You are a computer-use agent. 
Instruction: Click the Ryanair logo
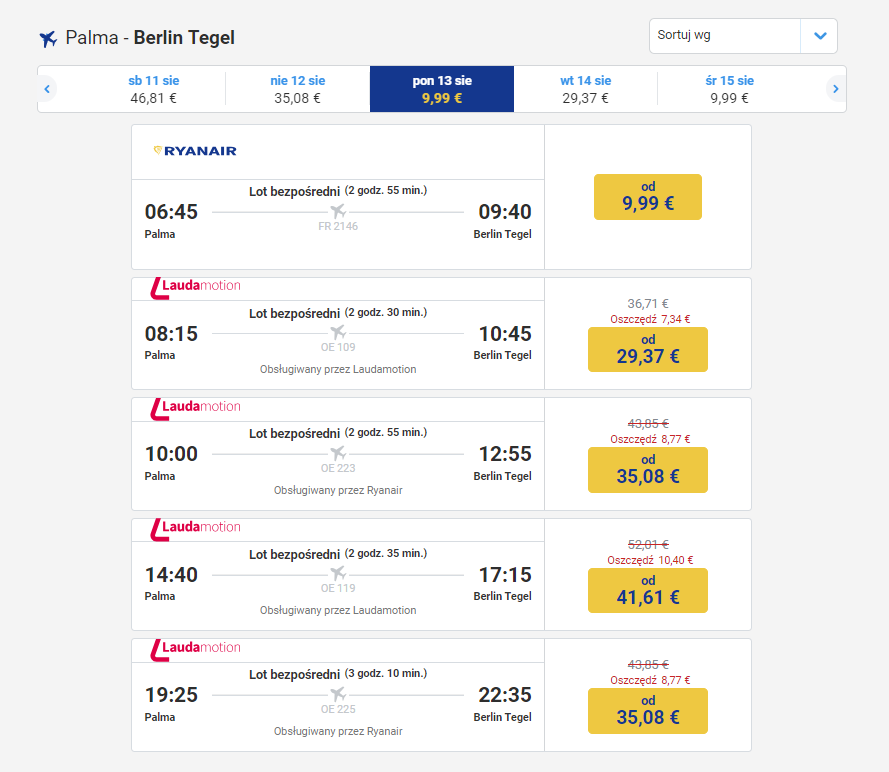coord(195,151)
